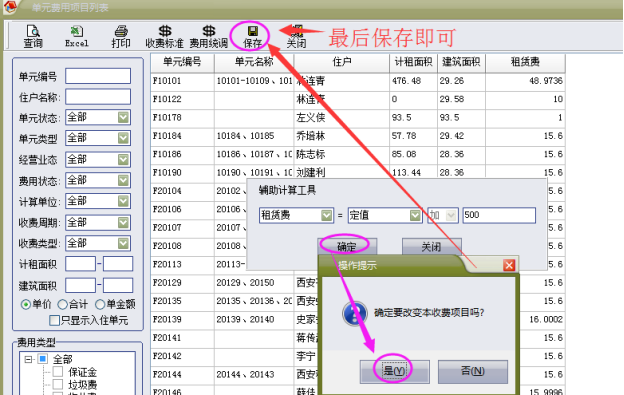Image resolution: width=624 pixels, height=395 pixels.
Task: Open the 经营业态 dropdown
Action: (123, 160)
